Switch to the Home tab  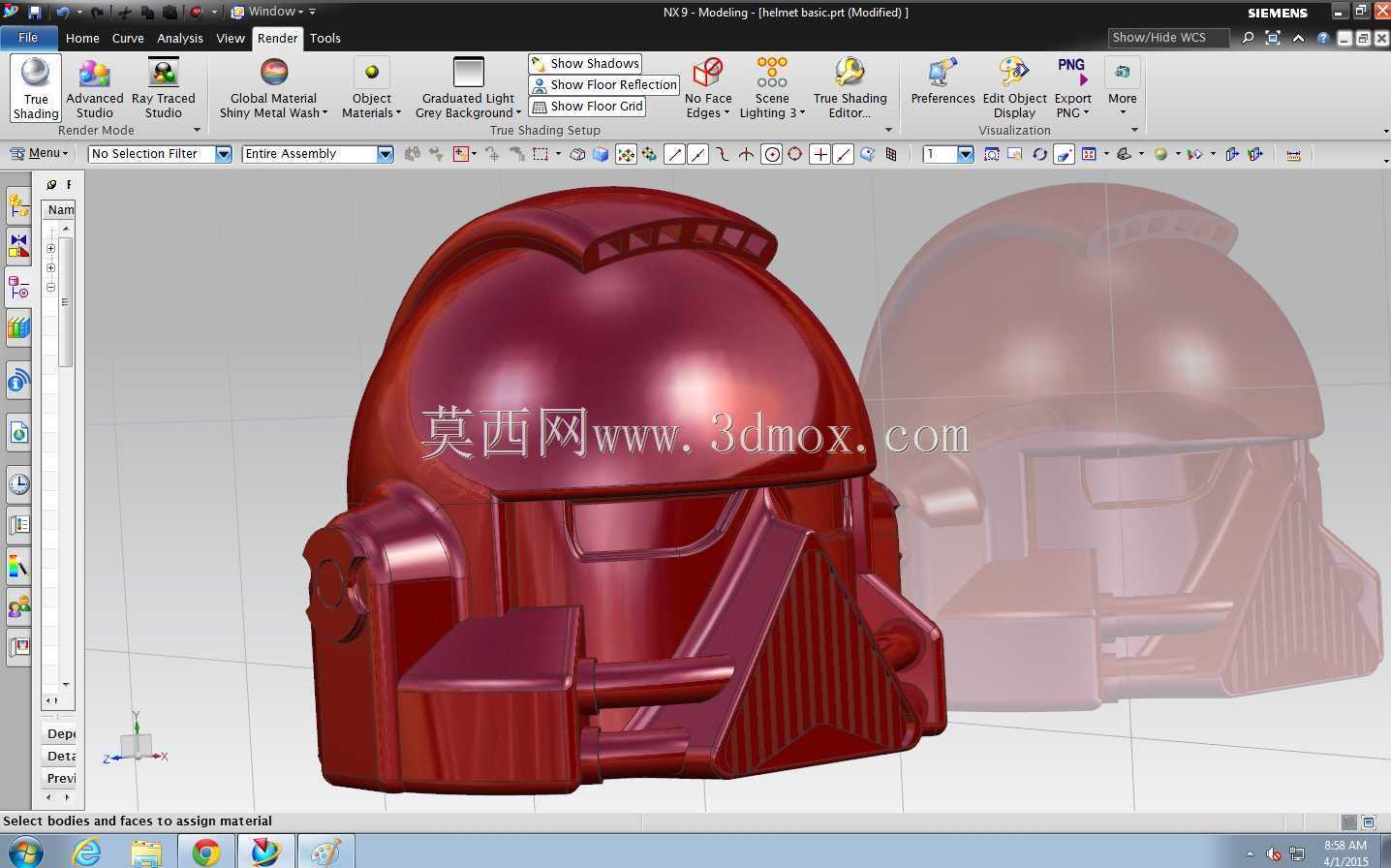[82, 39]
